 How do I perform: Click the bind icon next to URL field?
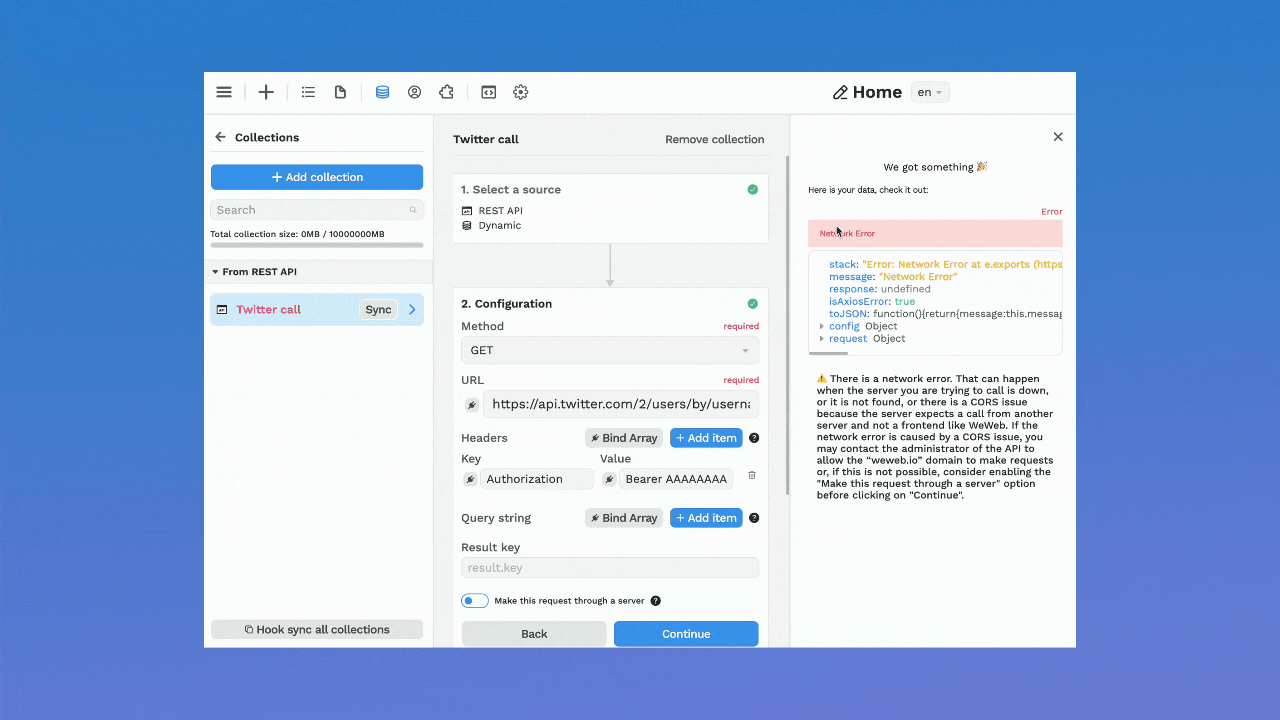(x=471, y=404)
